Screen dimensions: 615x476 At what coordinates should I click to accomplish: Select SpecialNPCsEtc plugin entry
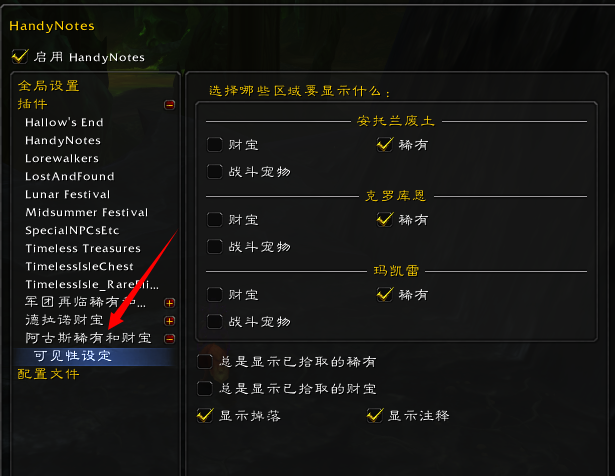[x=72, y=231]
